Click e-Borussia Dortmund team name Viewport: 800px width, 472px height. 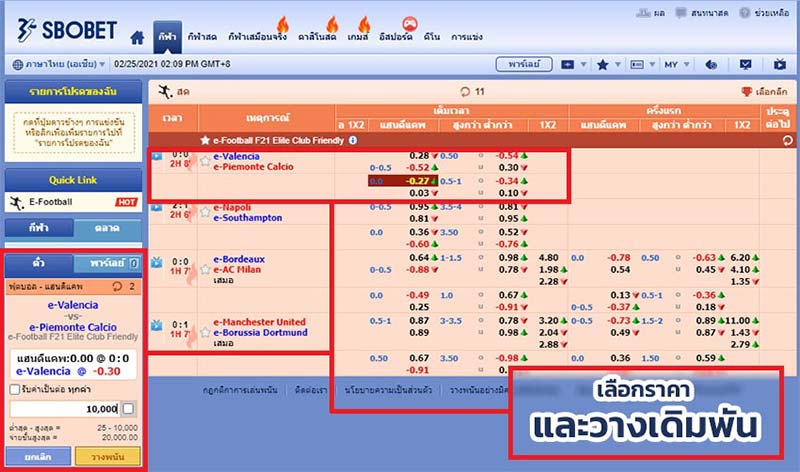(260, 332)
